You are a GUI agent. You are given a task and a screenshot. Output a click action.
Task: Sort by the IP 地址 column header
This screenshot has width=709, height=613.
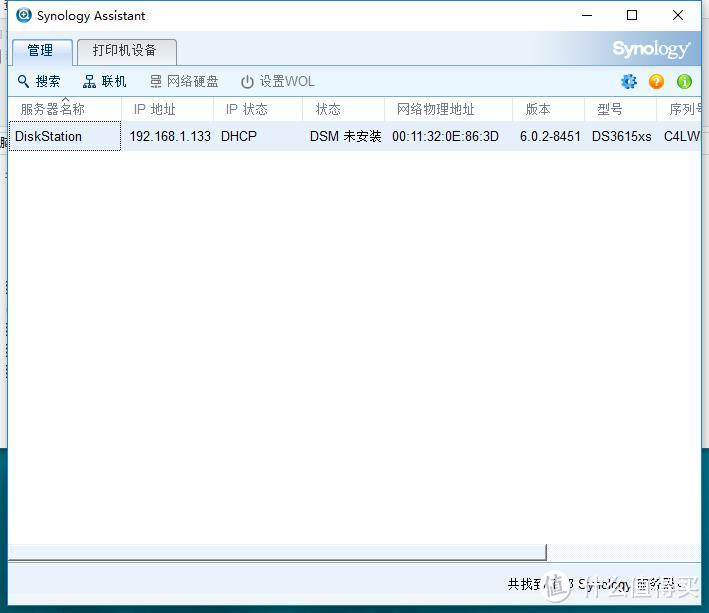point(167,109)
